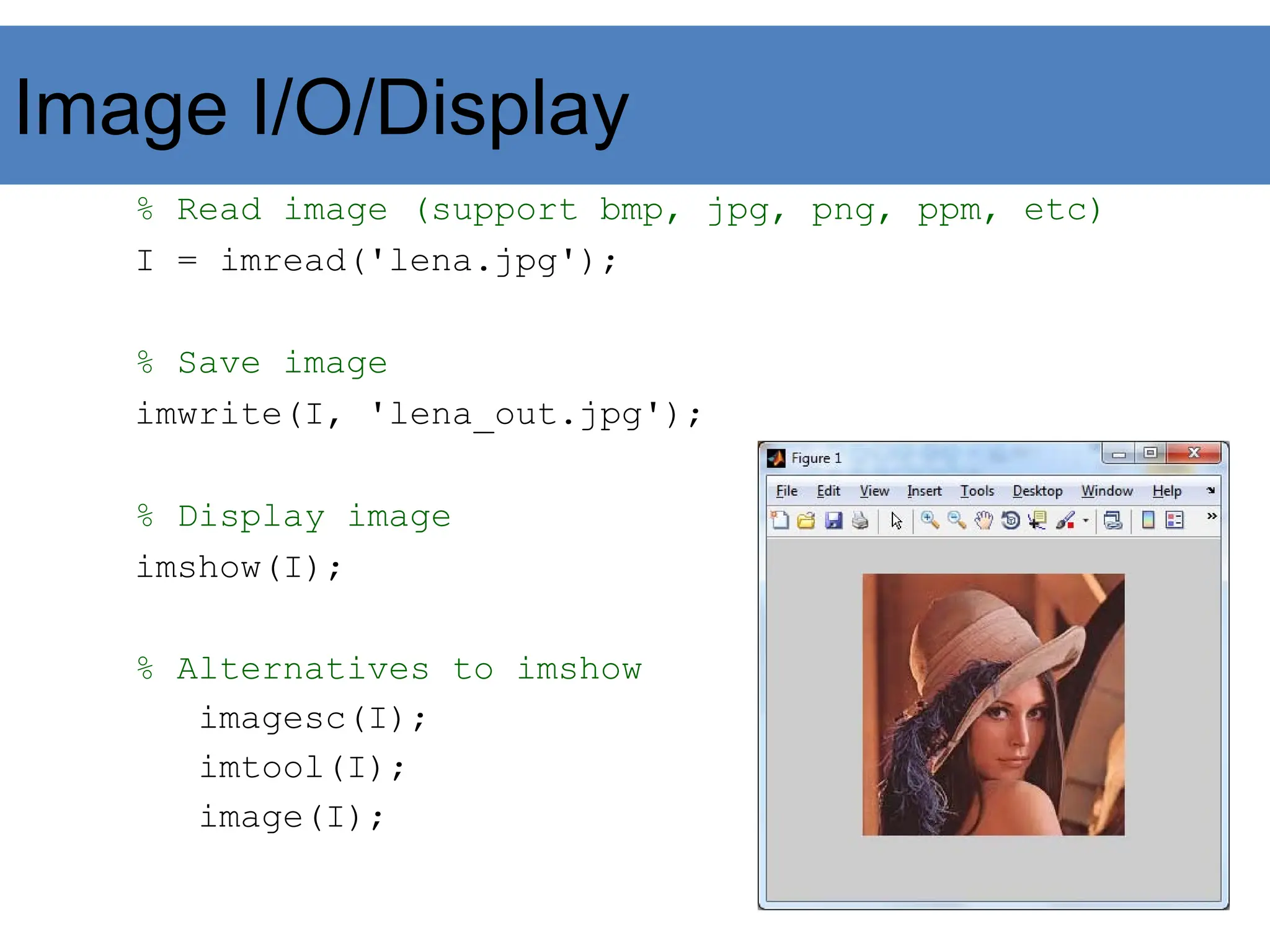Select the Brush data tool

(1065, 520)
